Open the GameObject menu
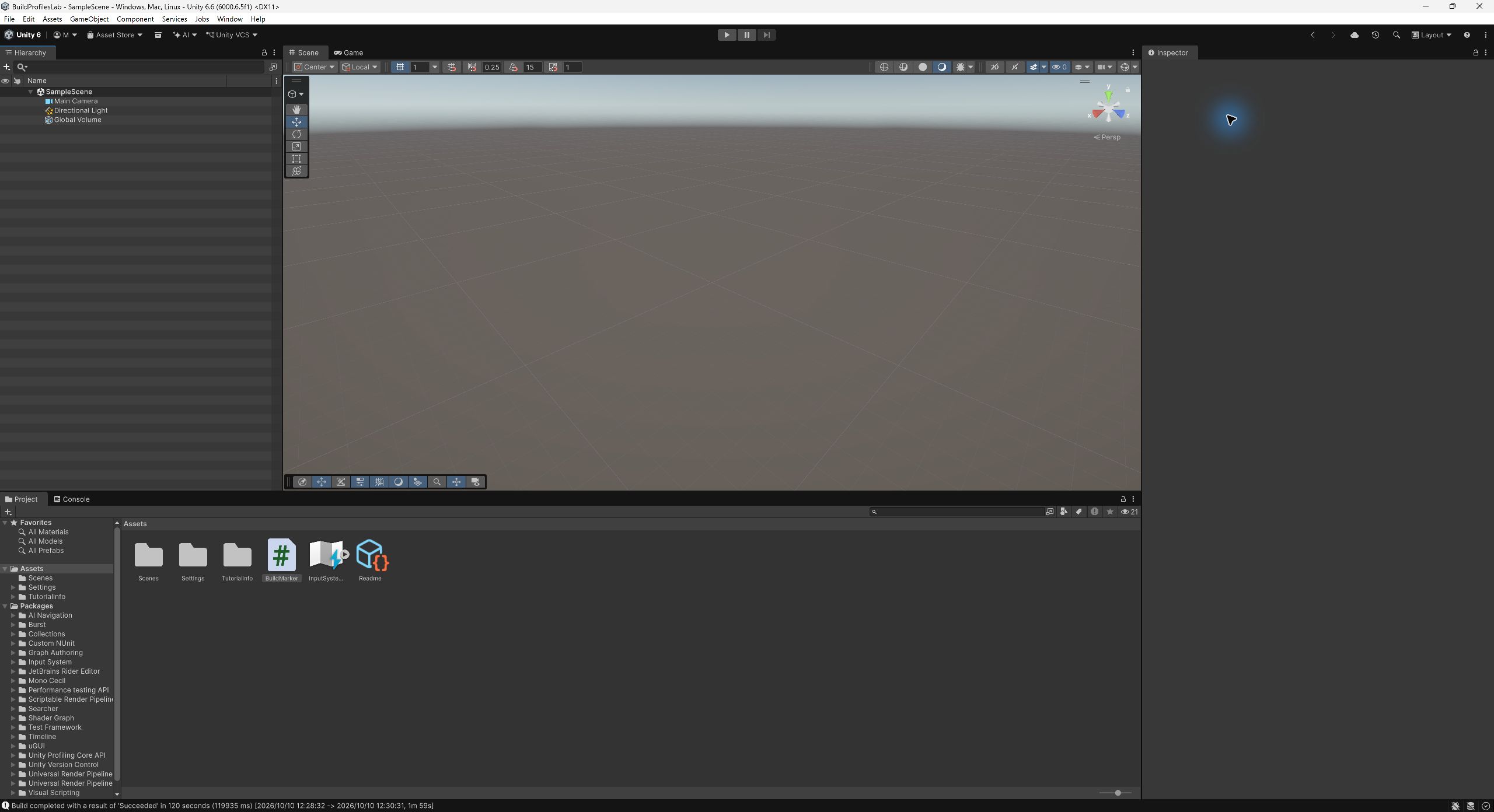The width and height of the screenshot is (1494, 812). [89, 19]
